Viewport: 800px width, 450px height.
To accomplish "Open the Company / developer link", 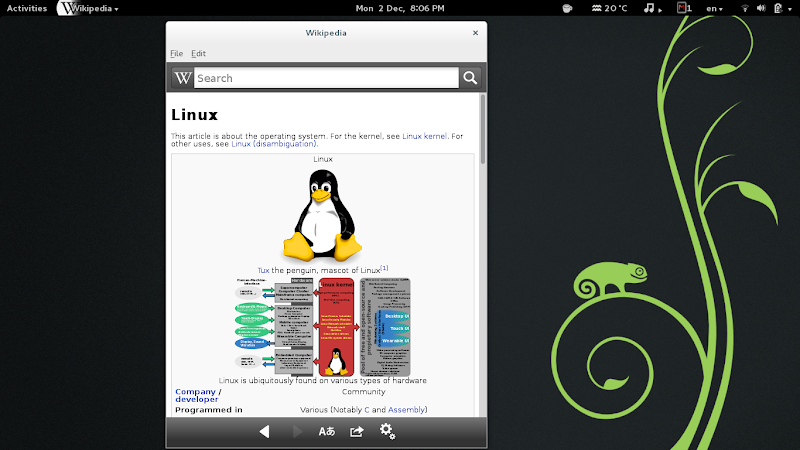I will click(x=196, y=395).
